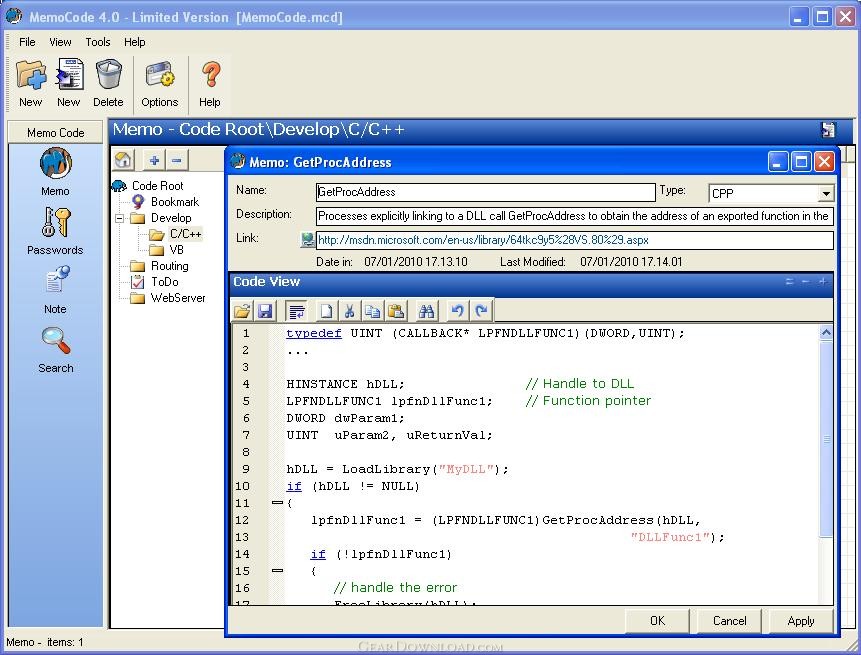Collapse the code fold at line 15
The height and width of the screenshot is (655, 861).
coord(277,570)
